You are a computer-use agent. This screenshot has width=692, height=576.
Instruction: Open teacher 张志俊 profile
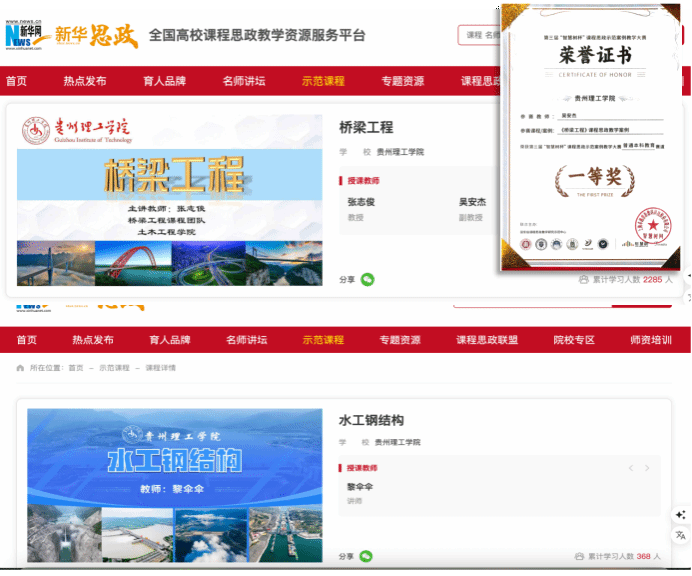[x=361, y=202]
